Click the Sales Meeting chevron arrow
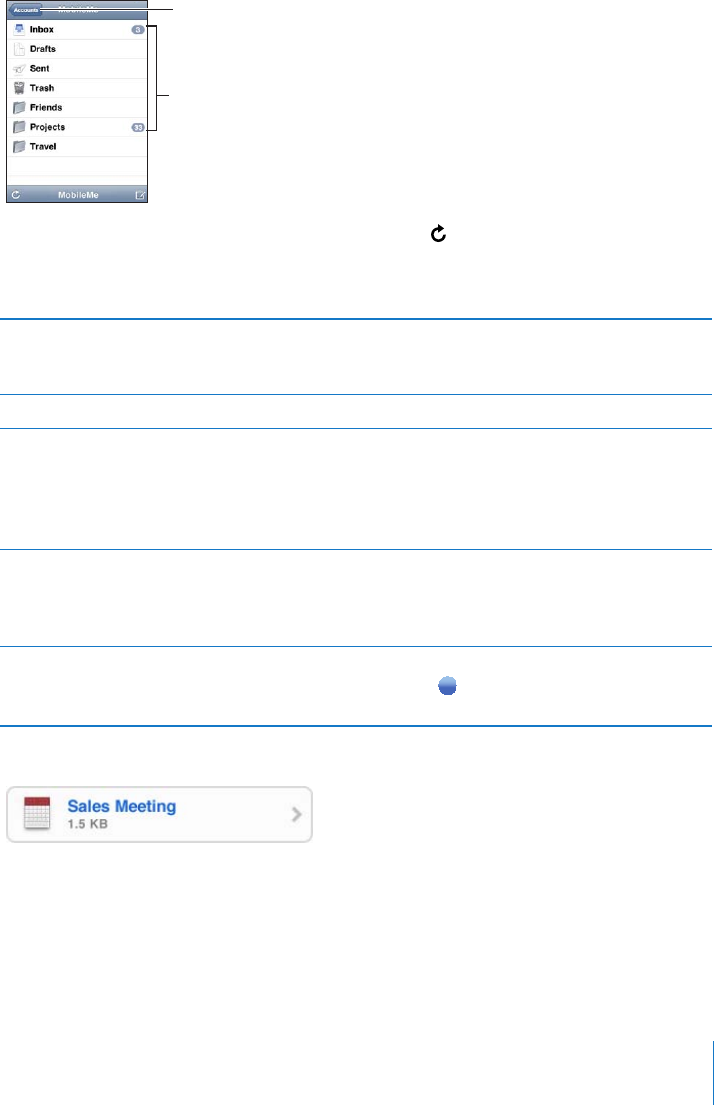This screenshot has height=1105, width=714. click(297, 815)
